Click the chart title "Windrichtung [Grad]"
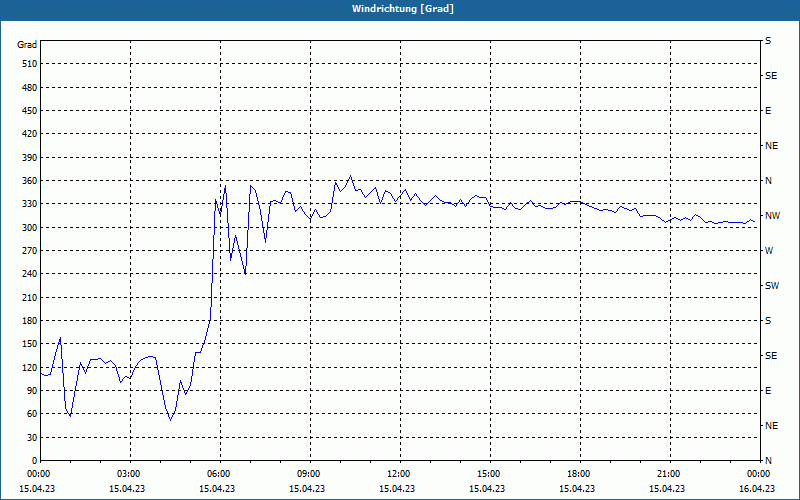800x500 pixels. 403,9
